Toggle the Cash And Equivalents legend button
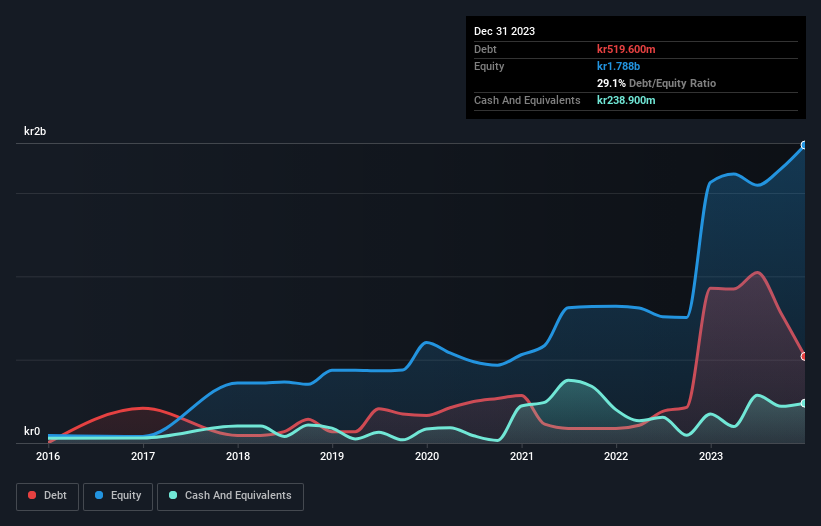 [230, 496]
